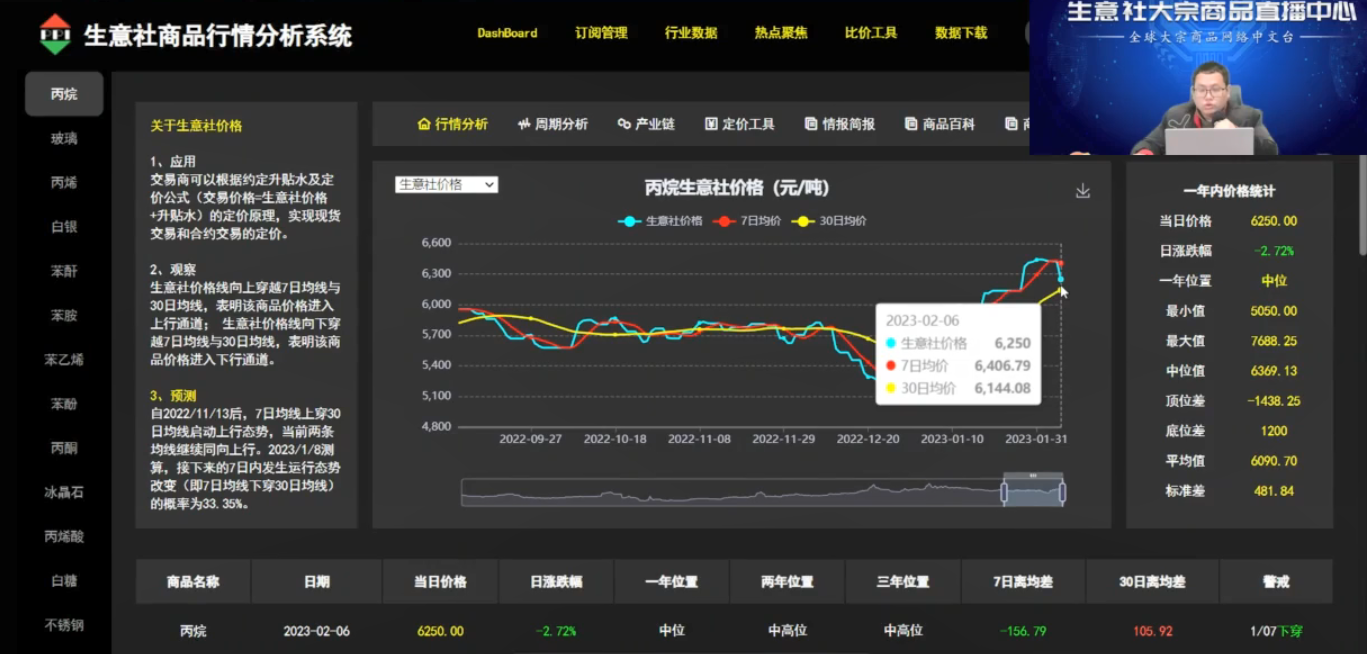1367x654 pixels.
Task: Click the 周期分析 waveform icon
Action: pyautogui.click(x=524, y=124)
